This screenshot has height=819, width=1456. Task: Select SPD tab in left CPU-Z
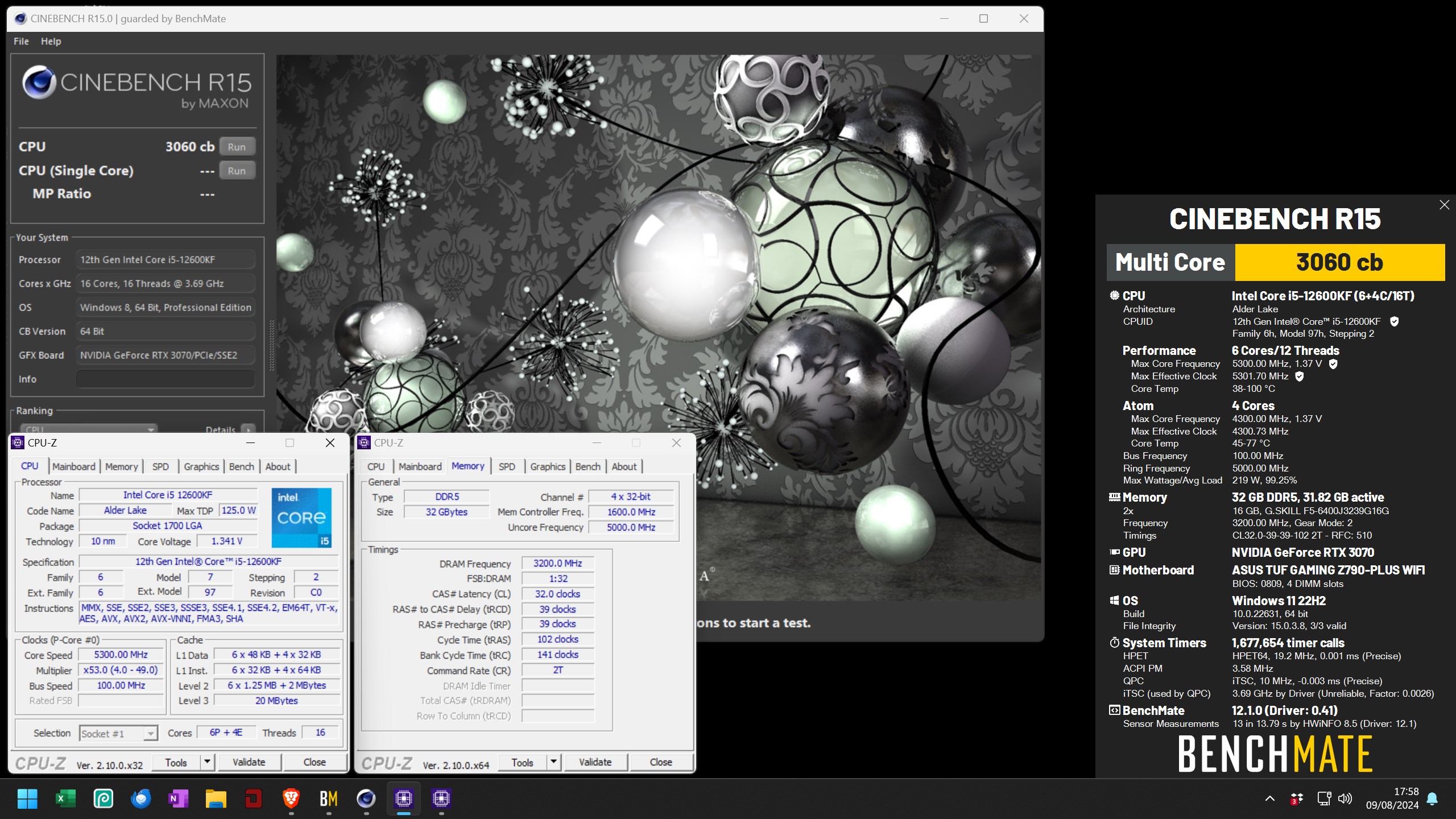[x=160, y=466]
